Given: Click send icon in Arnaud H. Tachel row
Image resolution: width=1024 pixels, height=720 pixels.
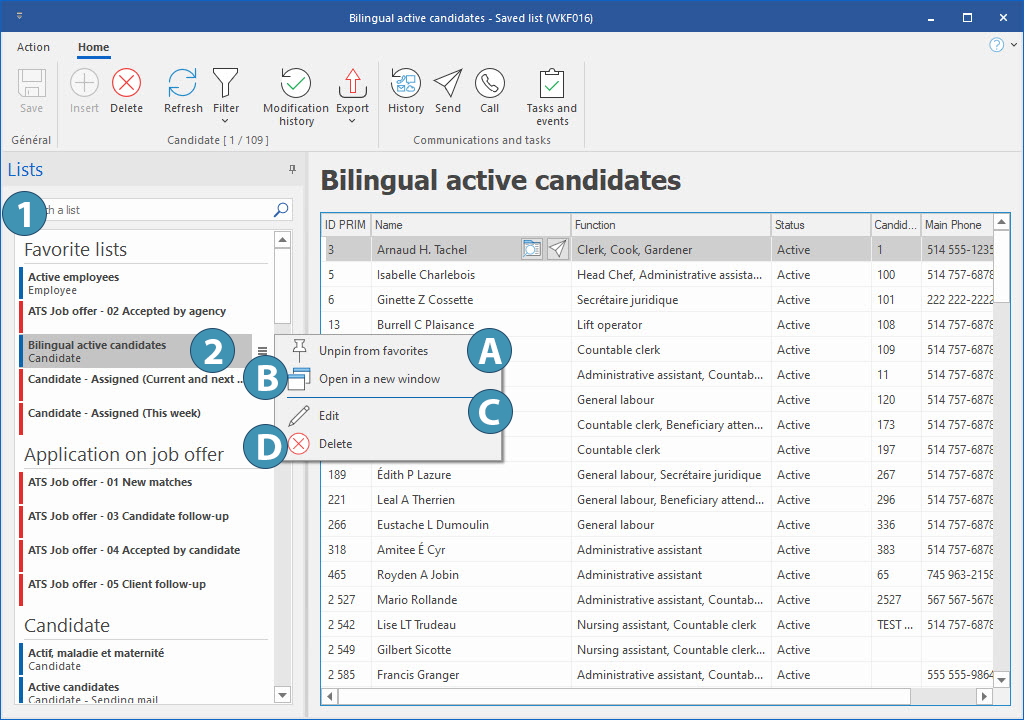Looking at the screenshot, I should [557, 250].
